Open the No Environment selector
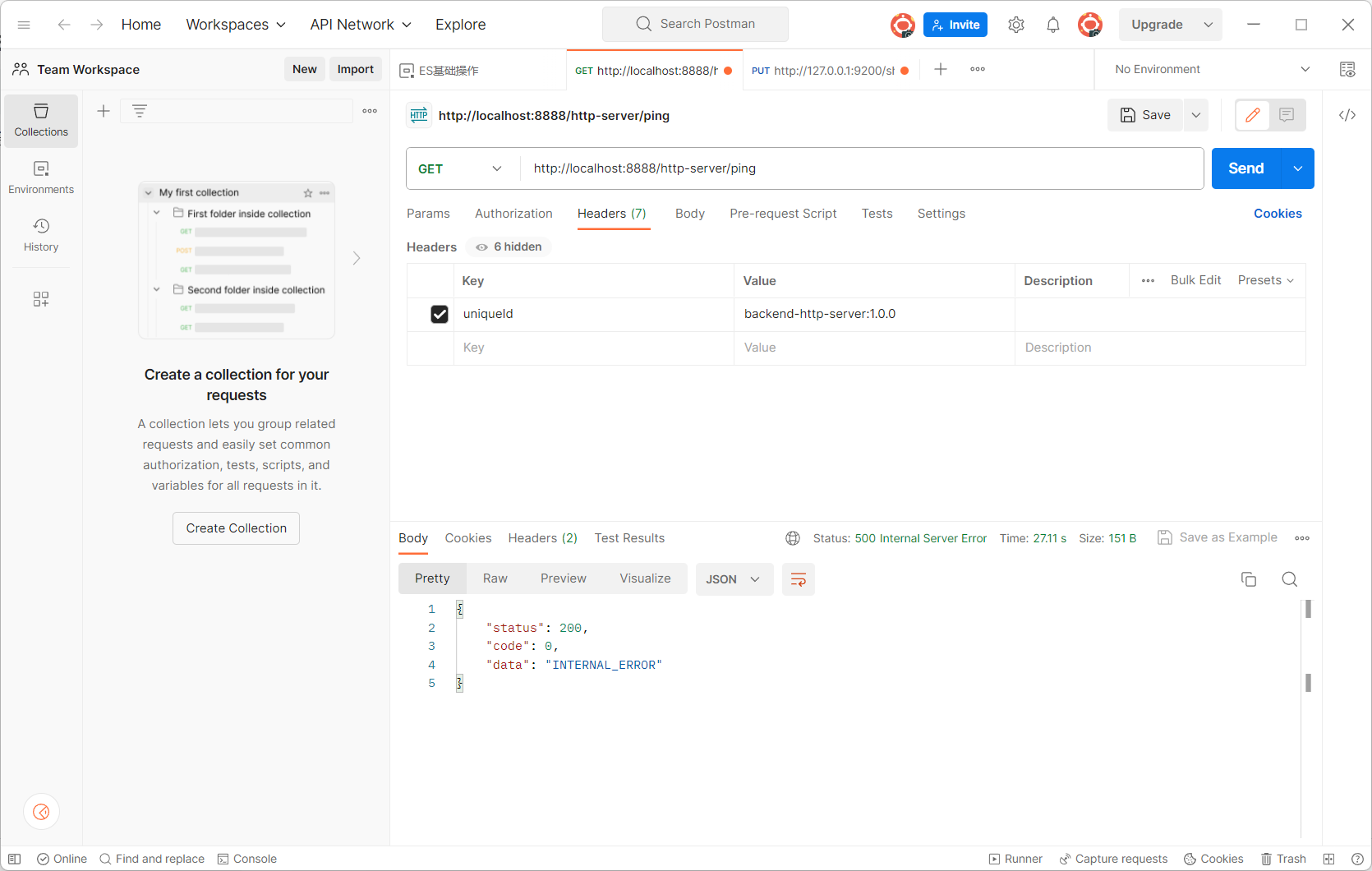This screenshot has width=1372, height=871. coord(1211,69)
